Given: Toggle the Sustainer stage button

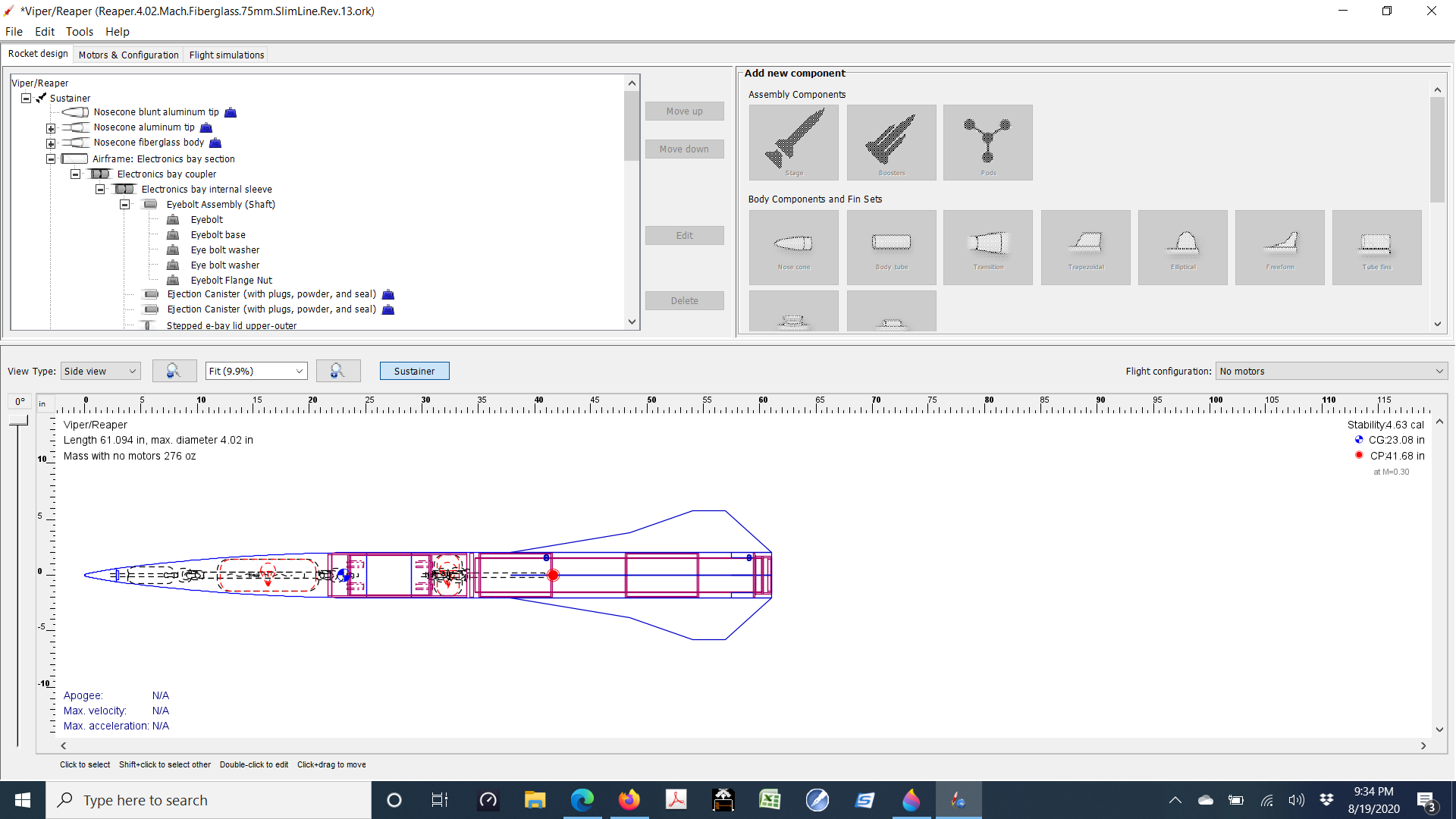Looking at the screenshot, I should coord(415,371).
